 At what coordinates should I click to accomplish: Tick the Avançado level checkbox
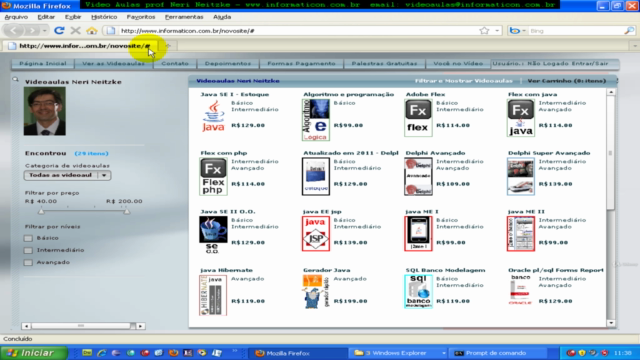pyautogui.click(x=28, y=263)
